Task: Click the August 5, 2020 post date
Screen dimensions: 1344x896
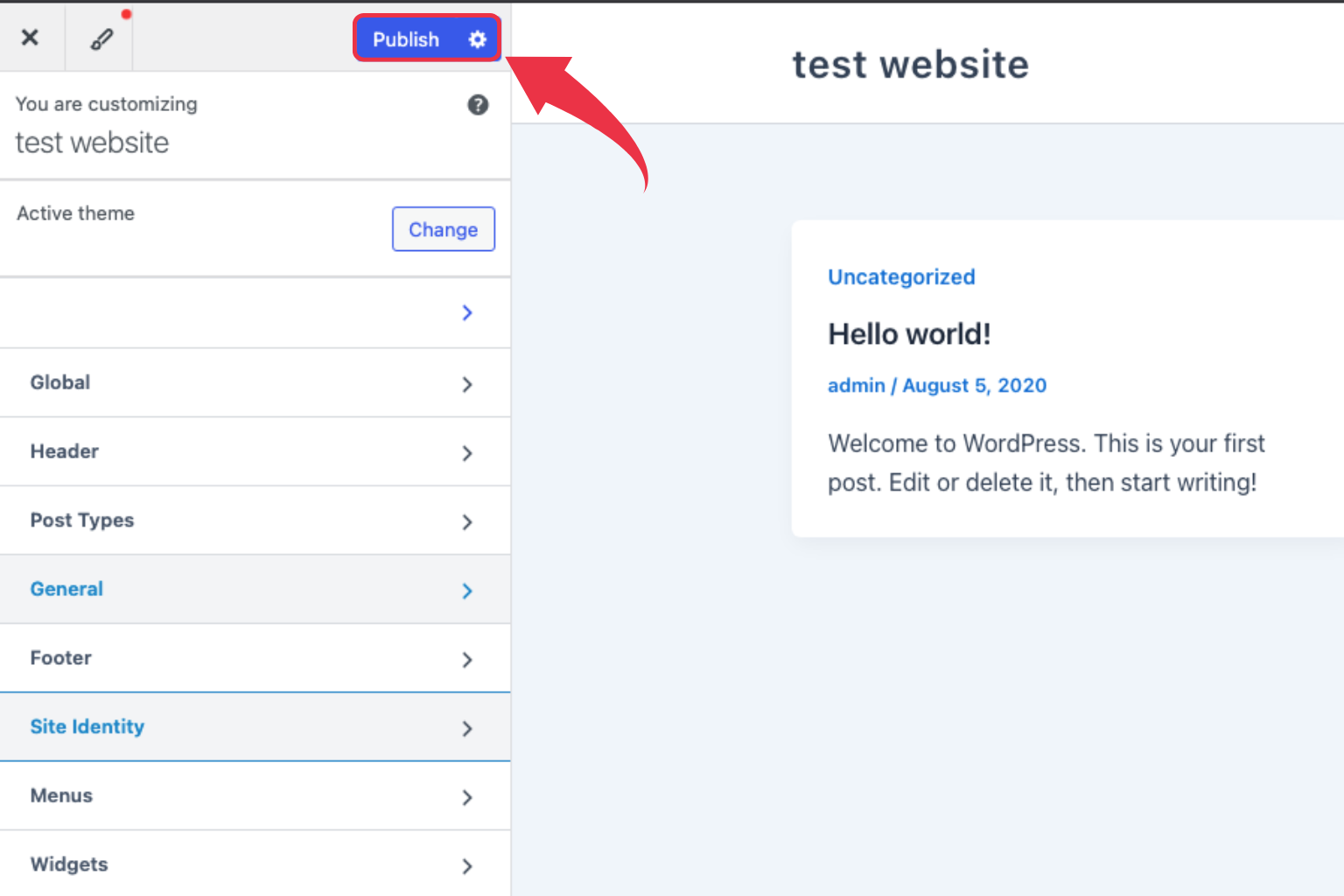Action: pyautogui.click(x=974, y=386)
